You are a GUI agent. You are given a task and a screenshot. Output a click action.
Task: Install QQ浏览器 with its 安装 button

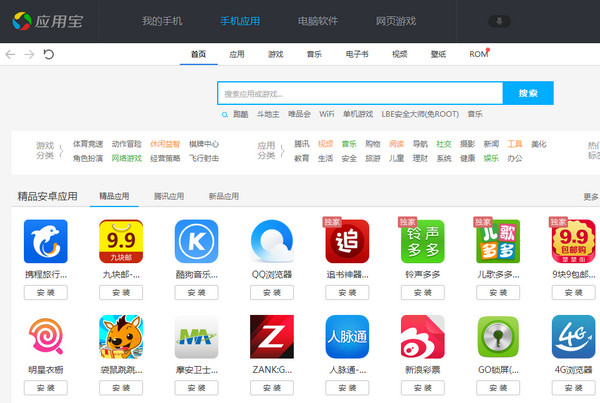(x=272, y=292)
